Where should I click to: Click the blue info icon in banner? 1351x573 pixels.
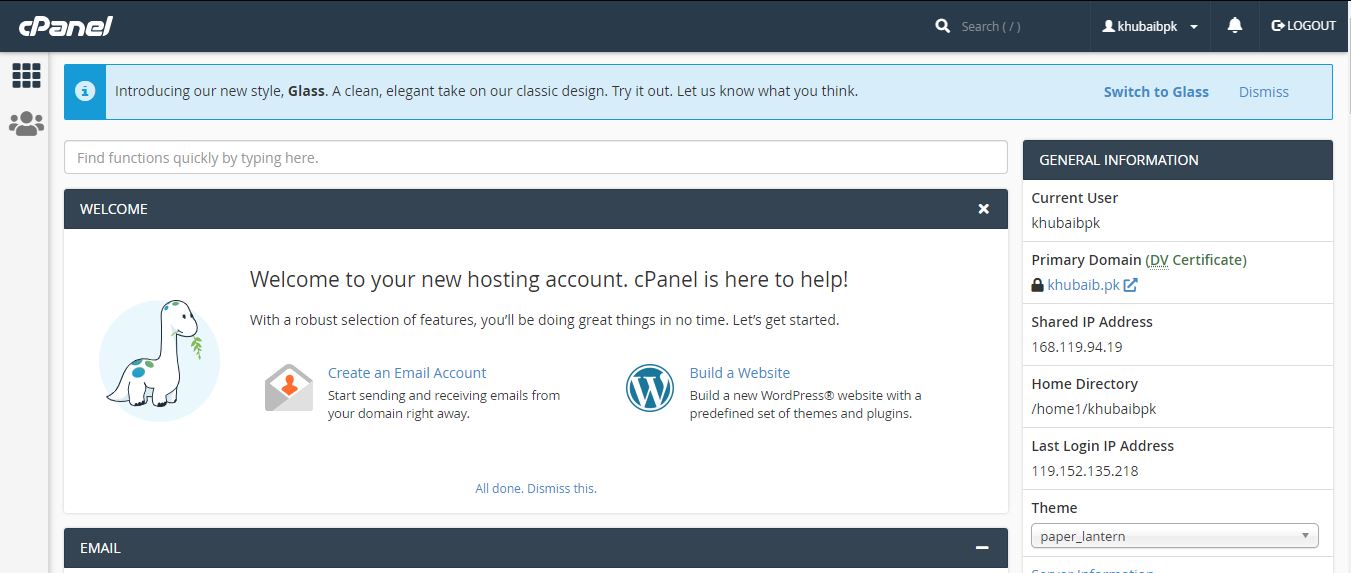pyautogui.click(x=85, y=92)
